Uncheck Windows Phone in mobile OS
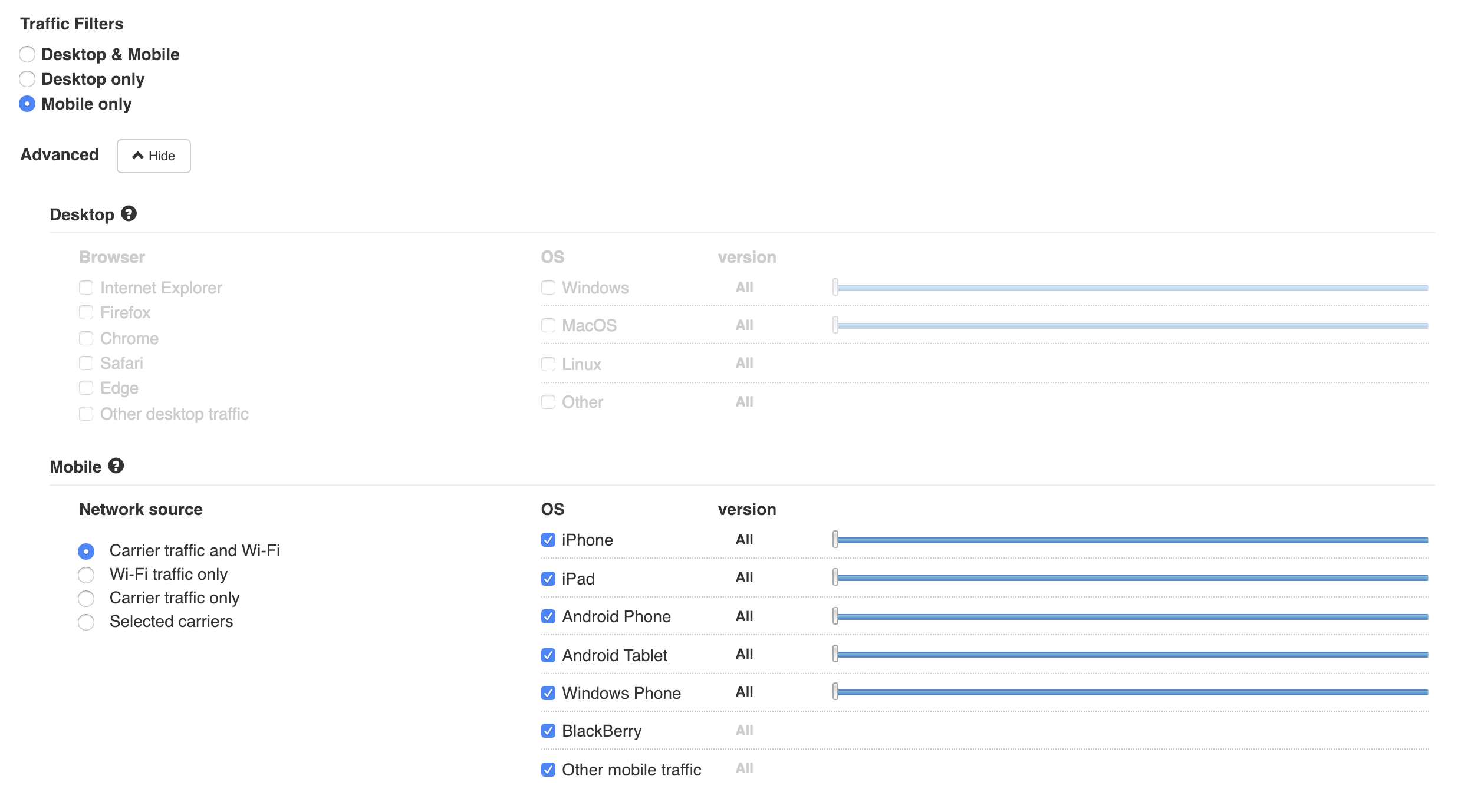Image resolution: width=1461 pixels, height=812 pixels. 548,693
